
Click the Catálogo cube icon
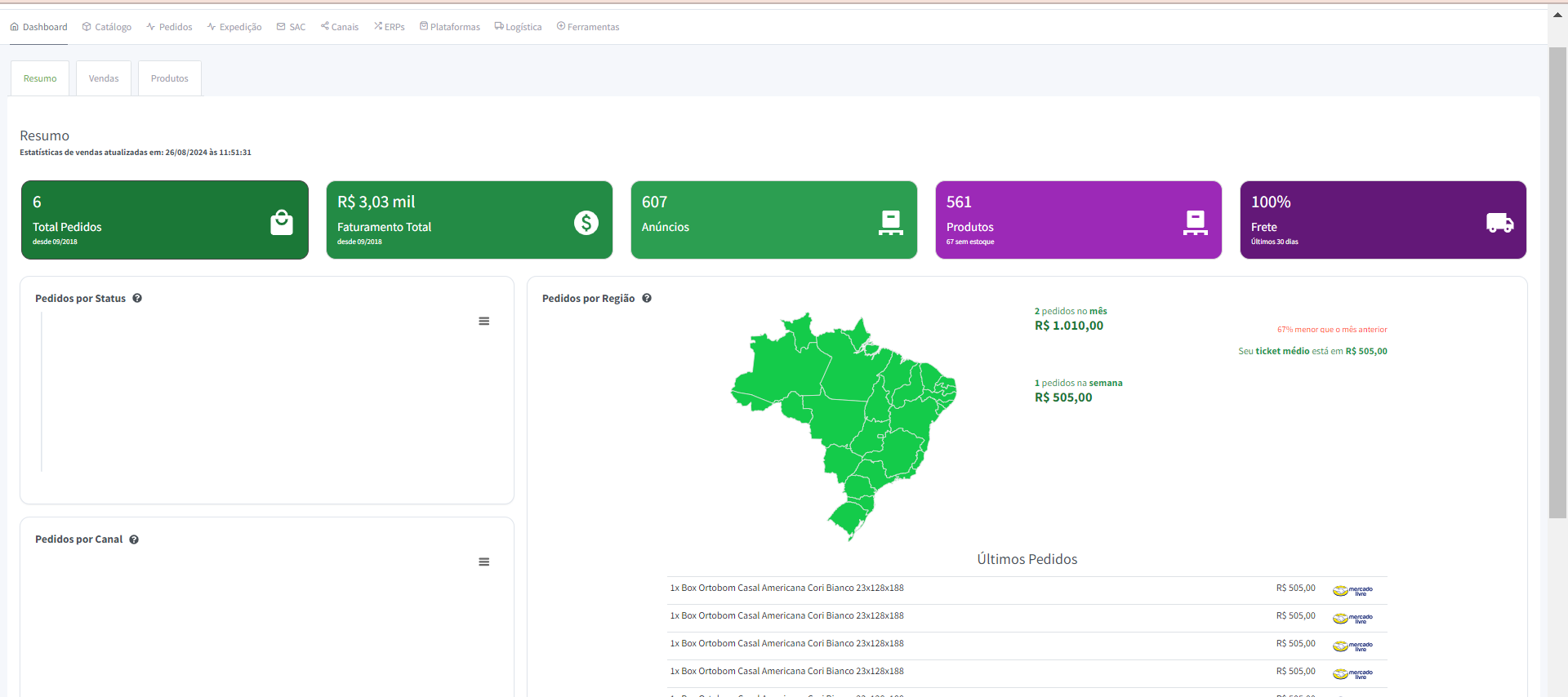point(87,27)
